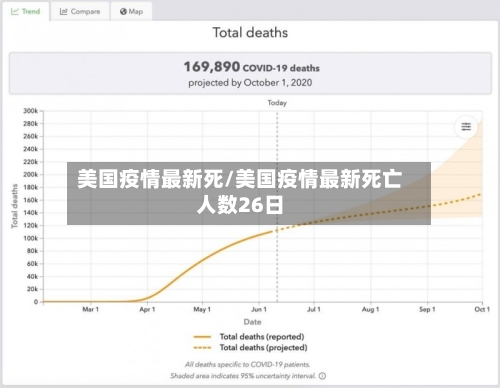Screen dimensions: 500x388
Task: Click the 'Mar 1' axis label
Action: 91,310
